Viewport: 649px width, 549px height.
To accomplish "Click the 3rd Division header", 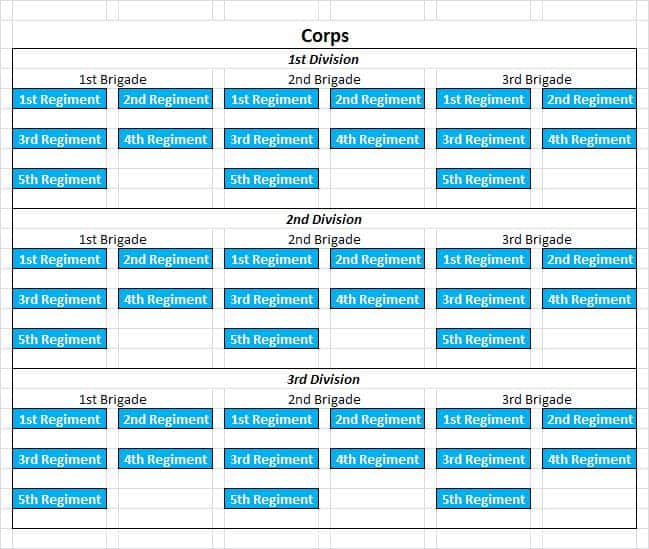I will pos(324,379).
